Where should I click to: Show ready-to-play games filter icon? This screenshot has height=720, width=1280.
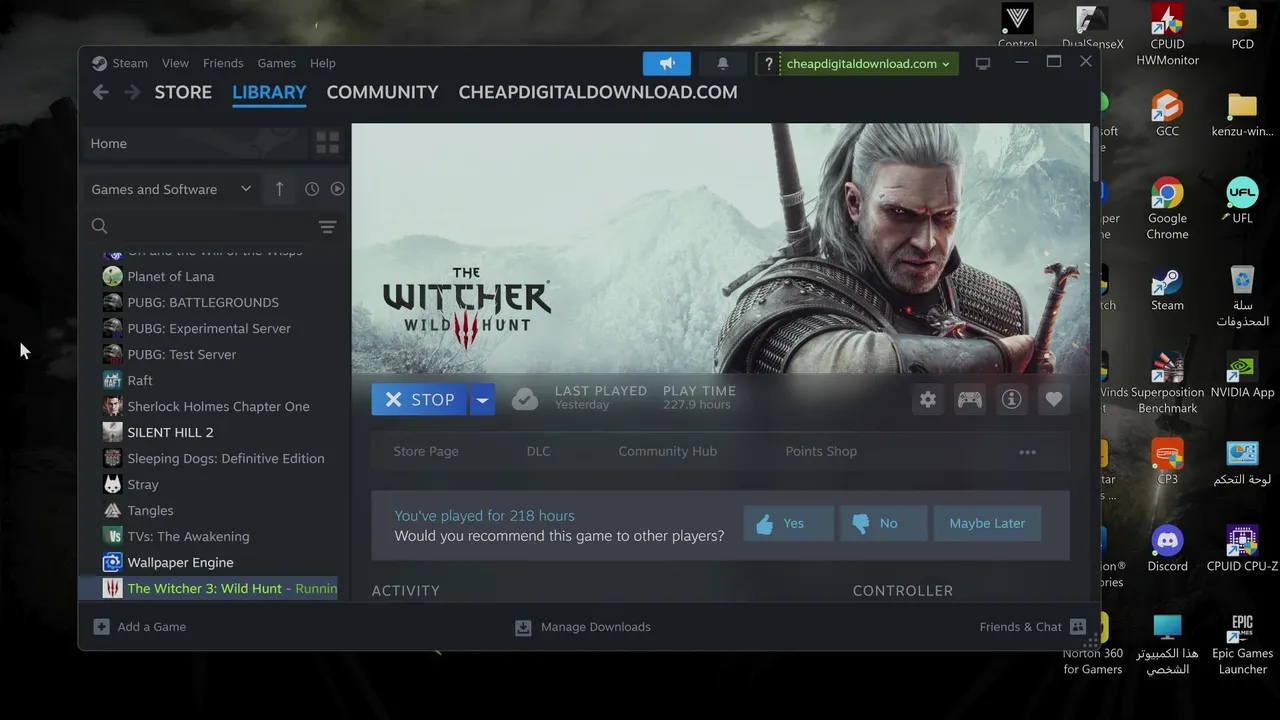(x=337, y=189)
